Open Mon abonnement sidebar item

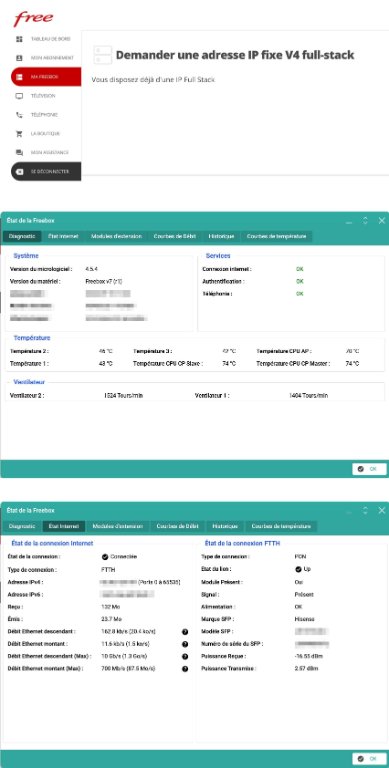tap(46, 58)
